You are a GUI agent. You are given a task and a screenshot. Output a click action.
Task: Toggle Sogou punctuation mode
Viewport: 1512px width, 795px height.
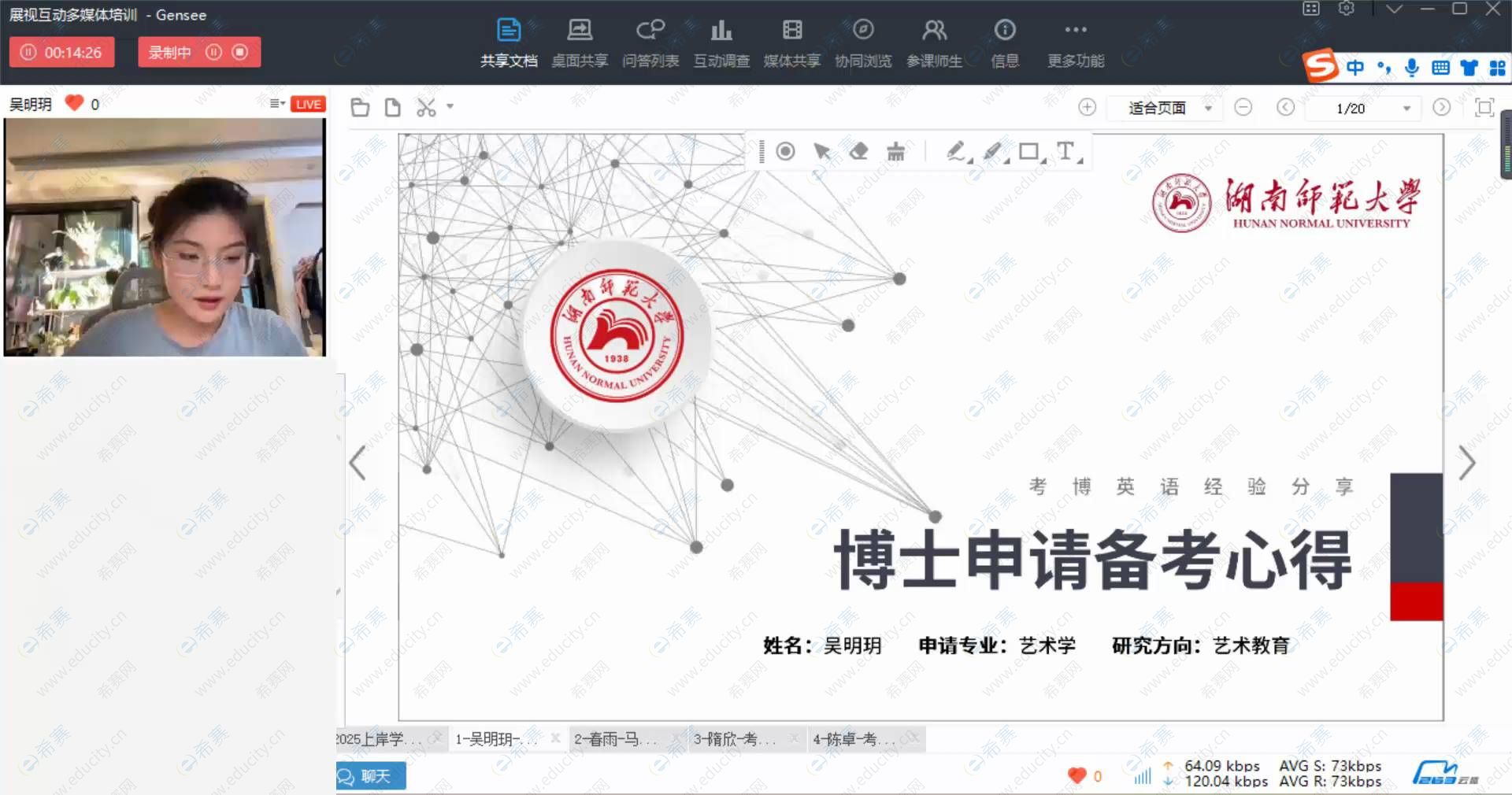coord(1384,68)
